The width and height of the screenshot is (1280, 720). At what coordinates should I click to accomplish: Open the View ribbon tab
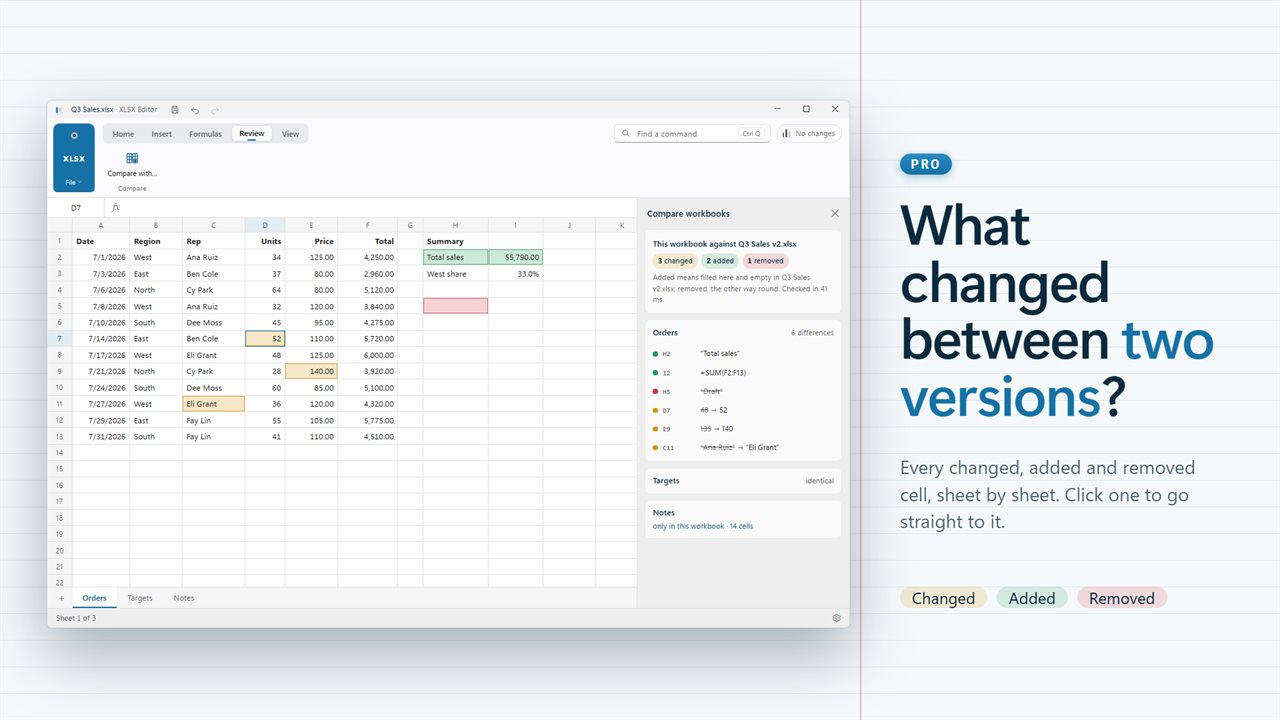tap(290, 134)
